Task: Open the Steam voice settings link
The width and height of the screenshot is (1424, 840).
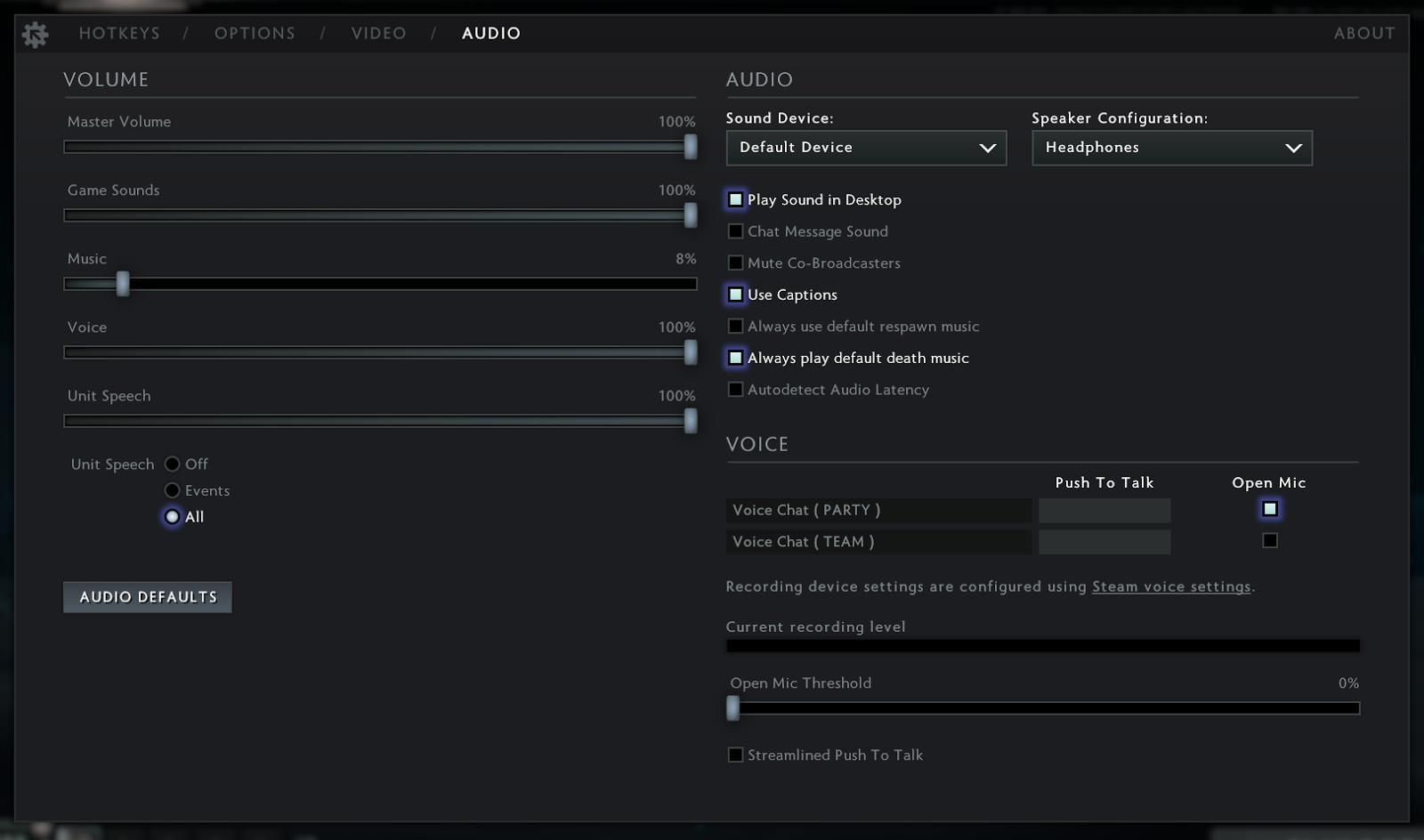Action: click(x=1171, y=587)
